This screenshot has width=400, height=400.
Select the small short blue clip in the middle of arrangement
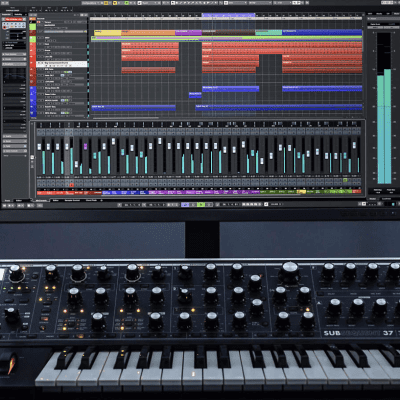click(195, 95)
